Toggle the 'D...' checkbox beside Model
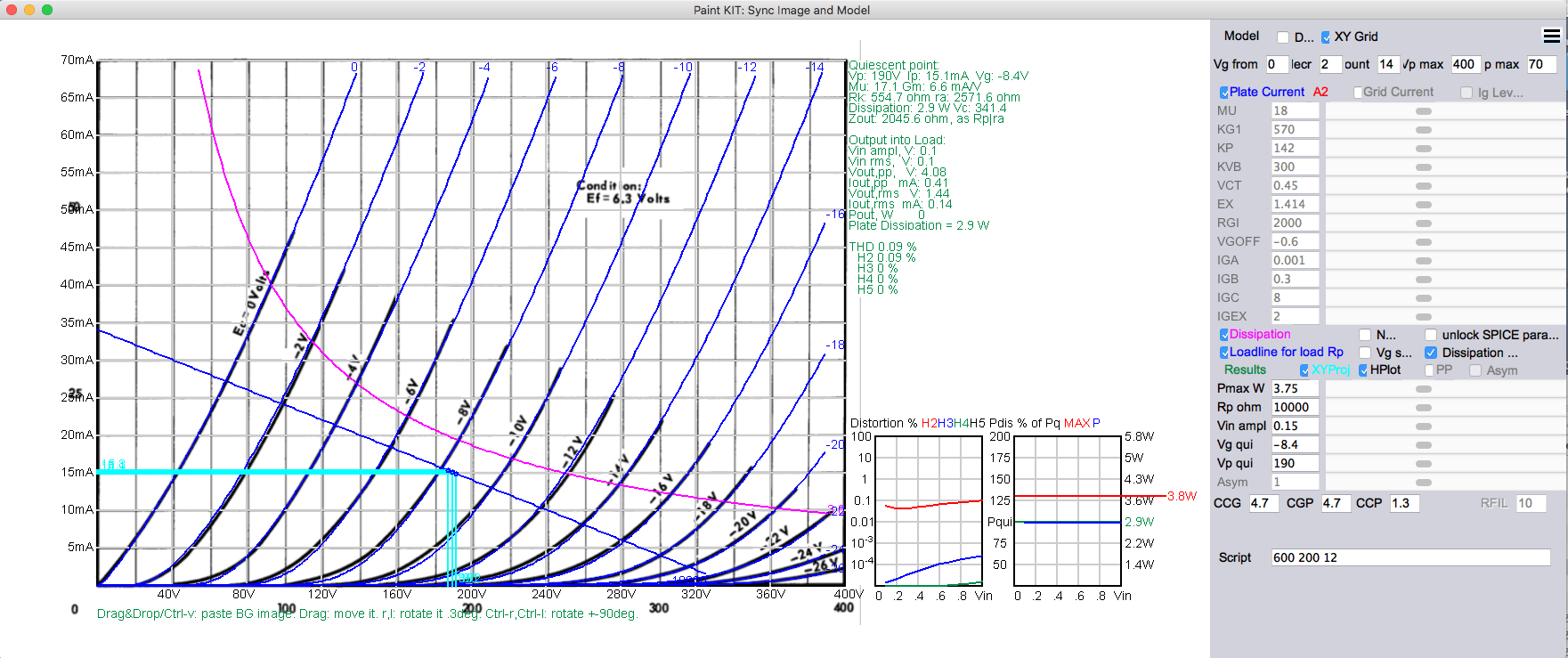Viewport: 1568px width, 658px height. coord(1283,37)
